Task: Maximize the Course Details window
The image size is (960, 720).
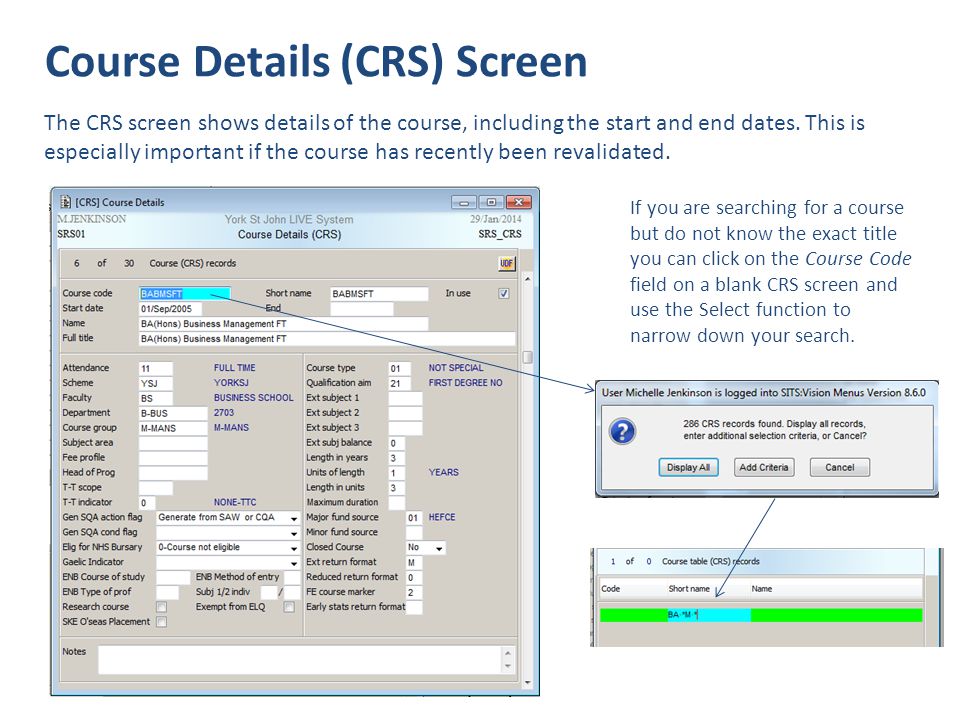Action: tap(491, 202)
